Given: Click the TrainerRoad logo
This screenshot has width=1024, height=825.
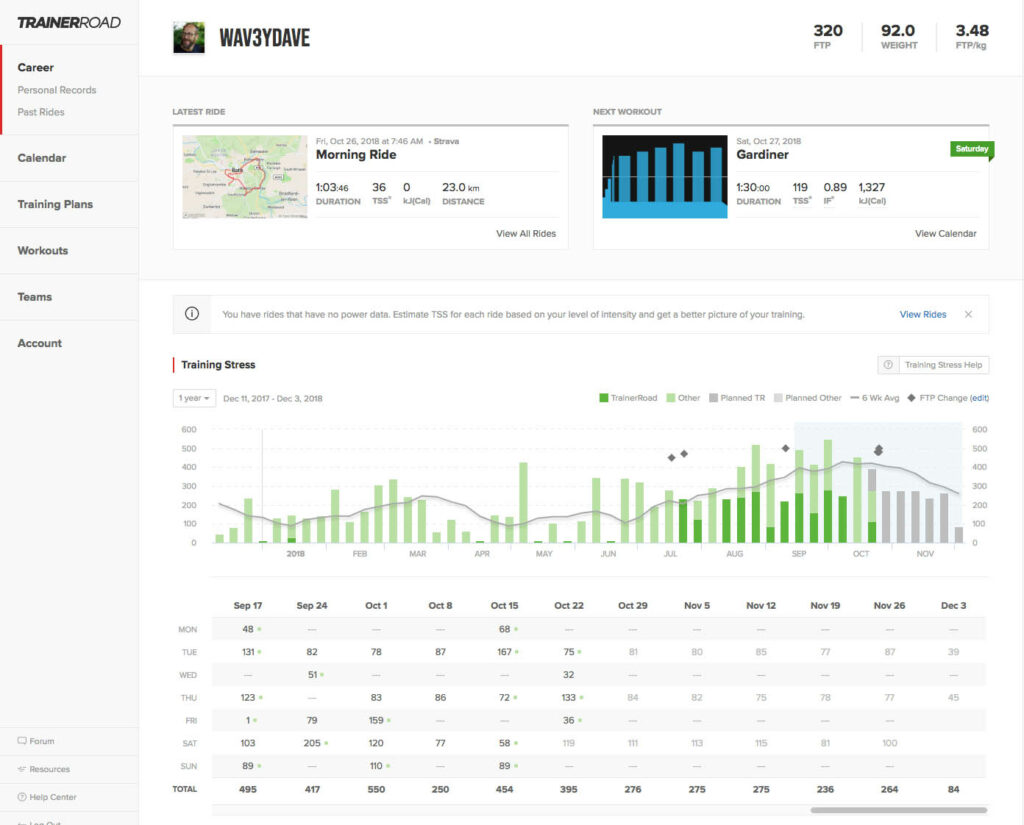Looking at the screenshot, I should coord(69,23).
